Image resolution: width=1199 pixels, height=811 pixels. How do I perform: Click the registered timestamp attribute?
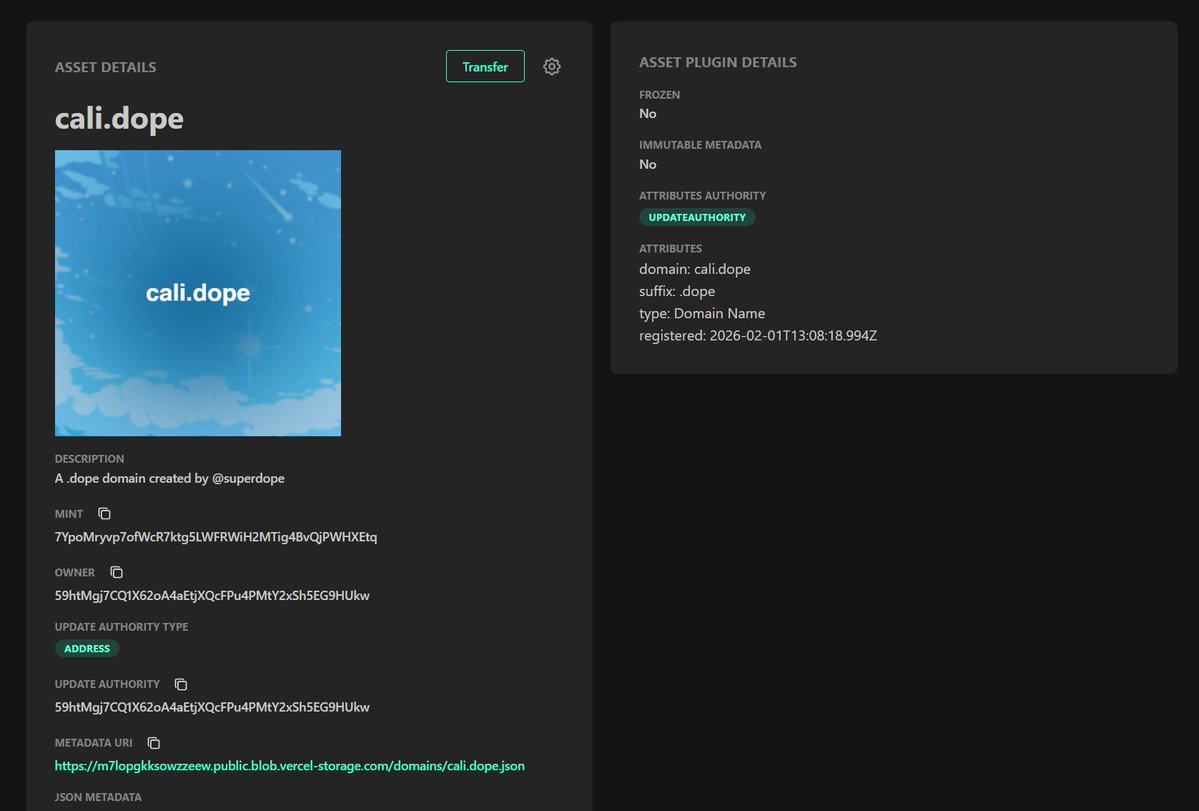click(x=758, y=335)
